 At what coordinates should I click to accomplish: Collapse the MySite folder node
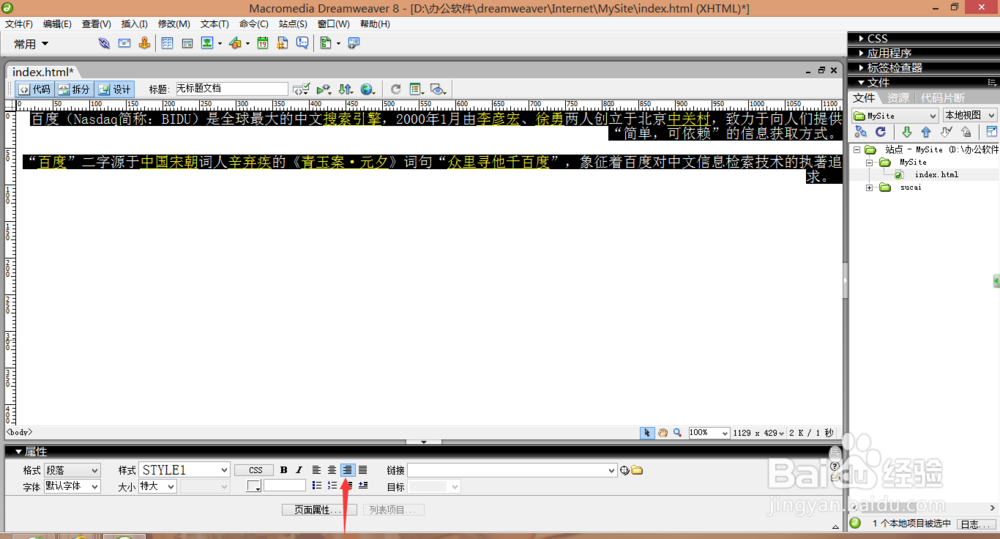click(x=869, y=163)
